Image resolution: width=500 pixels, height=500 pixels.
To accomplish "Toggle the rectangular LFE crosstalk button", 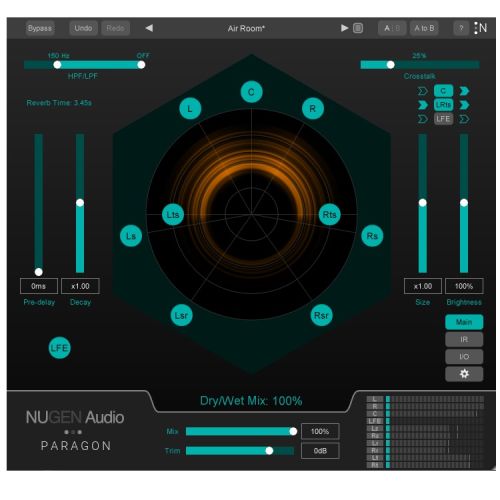I will (x=443, y=119).
